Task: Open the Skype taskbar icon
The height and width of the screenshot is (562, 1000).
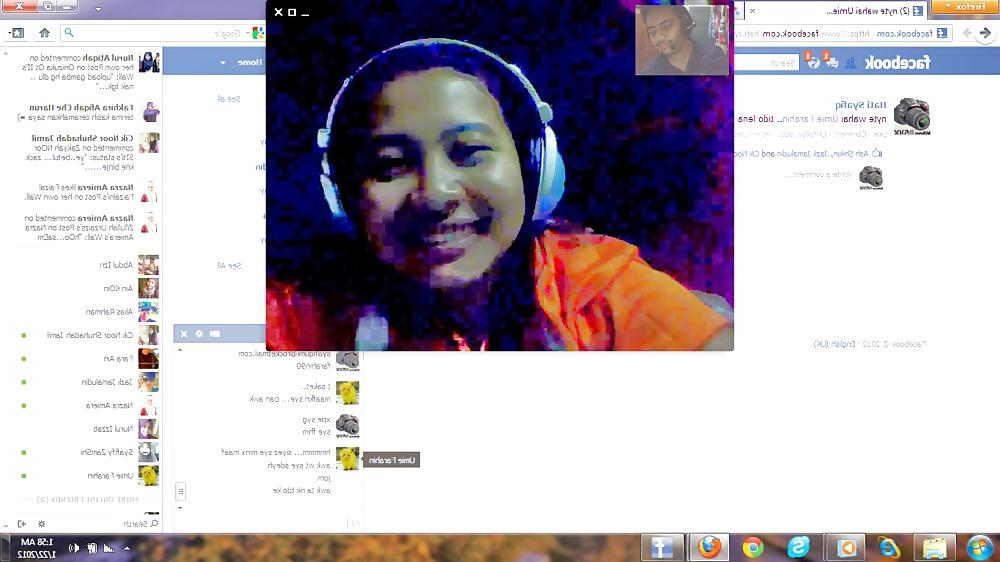Action: pyautogui.click(x=798, y=547)
